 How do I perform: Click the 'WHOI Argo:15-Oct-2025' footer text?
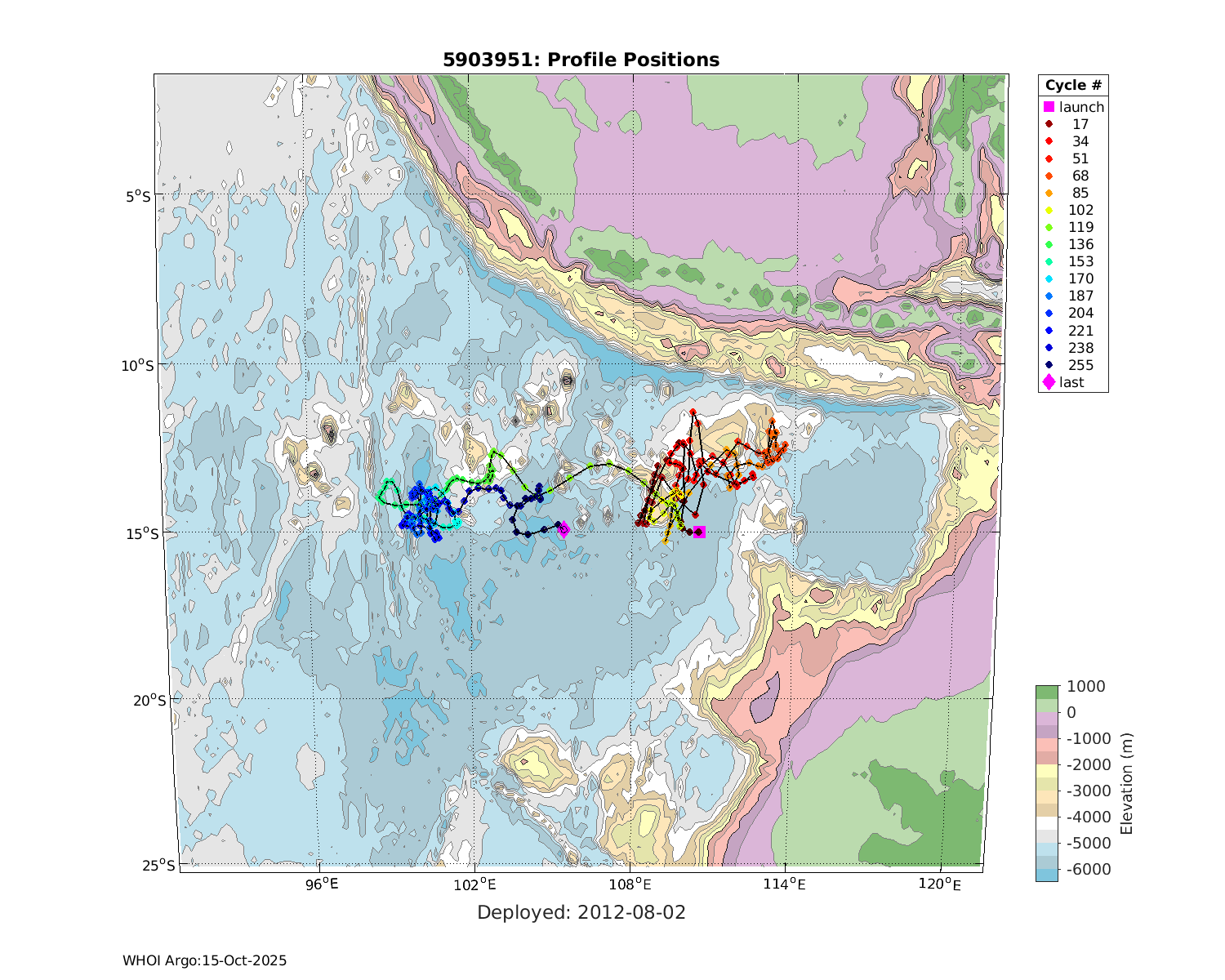click(x=204, y=961)
